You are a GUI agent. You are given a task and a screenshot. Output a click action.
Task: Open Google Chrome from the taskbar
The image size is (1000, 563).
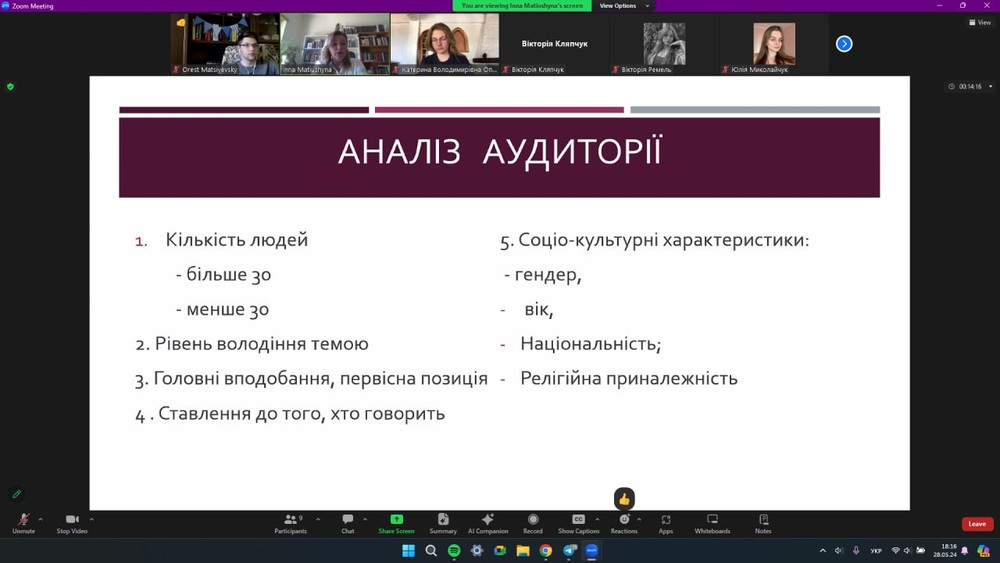click(x=546, y=551)
